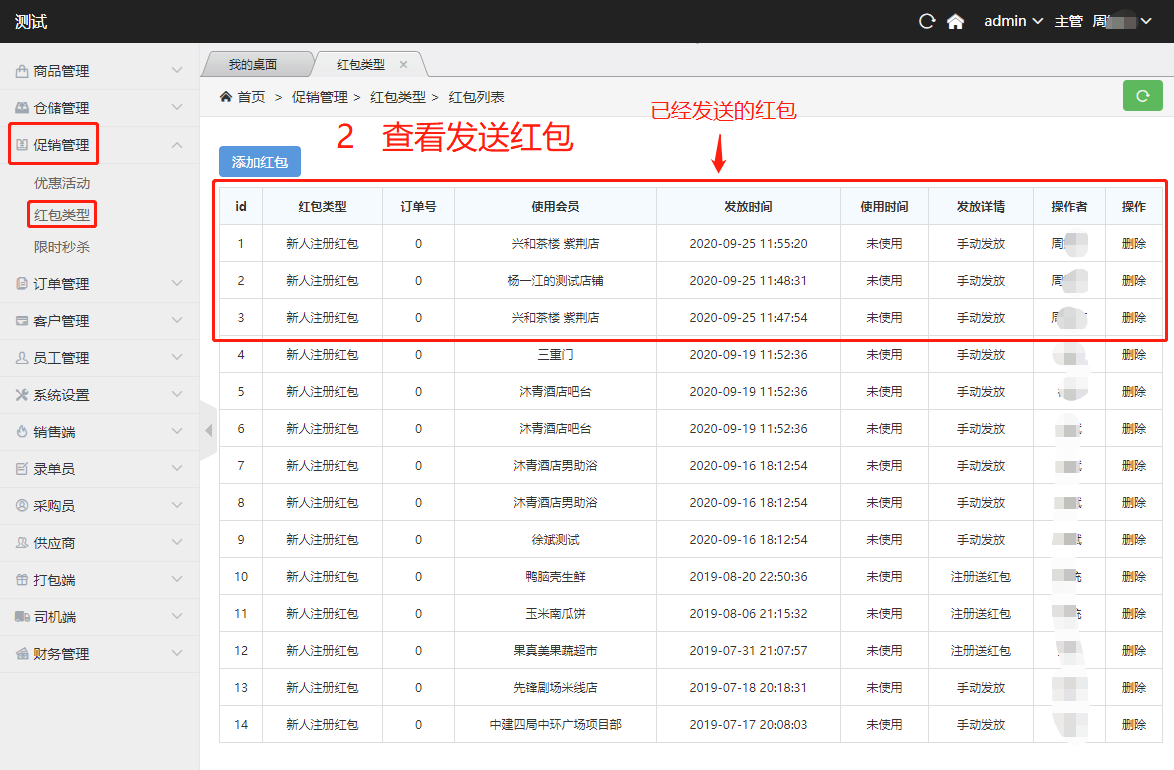Open the admin dropdown menu
Image resolution: width=1174 pixels, height=770 pixels.
coord(1013,21)
